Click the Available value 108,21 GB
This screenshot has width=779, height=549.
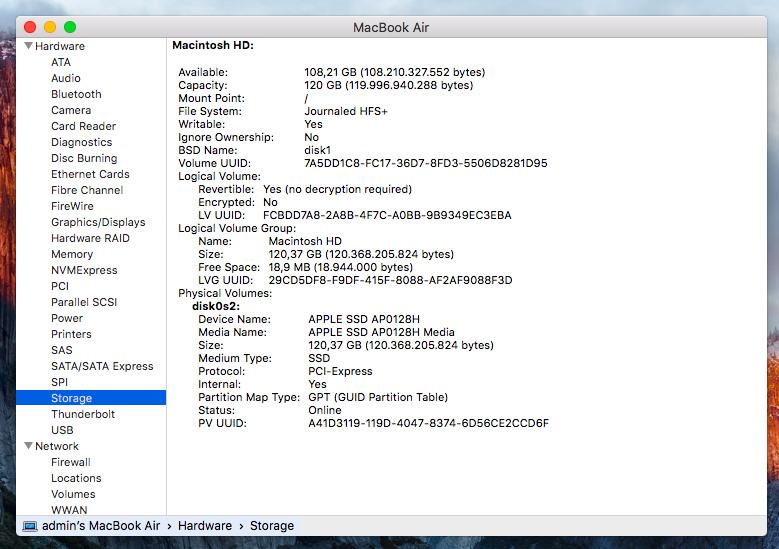[x=394, y=72]
